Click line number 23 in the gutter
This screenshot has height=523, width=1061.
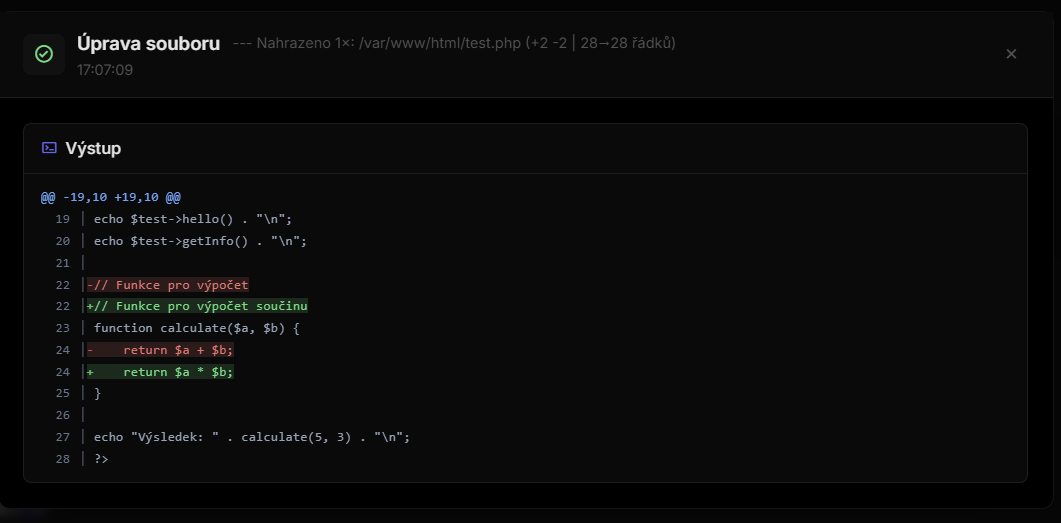pos(62,328)
